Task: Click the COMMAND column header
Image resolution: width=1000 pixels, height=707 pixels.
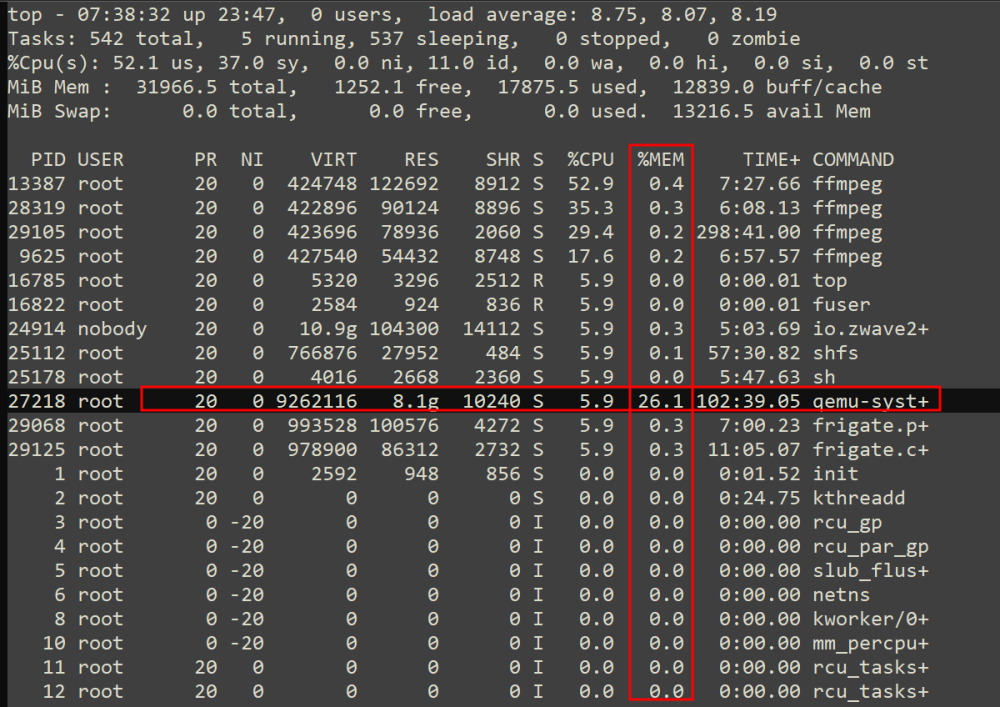Action: (x=853, y=159)
